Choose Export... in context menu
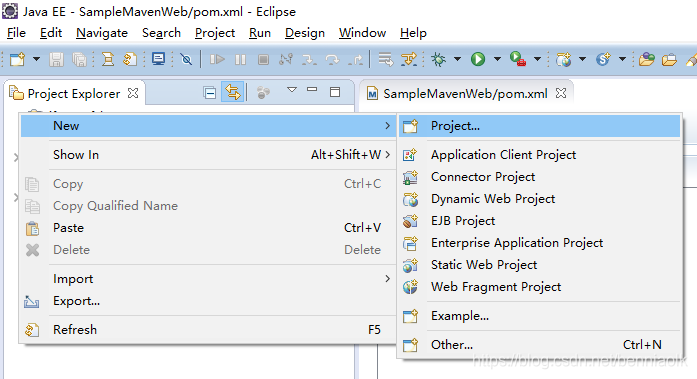This screenshot has width=697, height=379. pos(208,301)
